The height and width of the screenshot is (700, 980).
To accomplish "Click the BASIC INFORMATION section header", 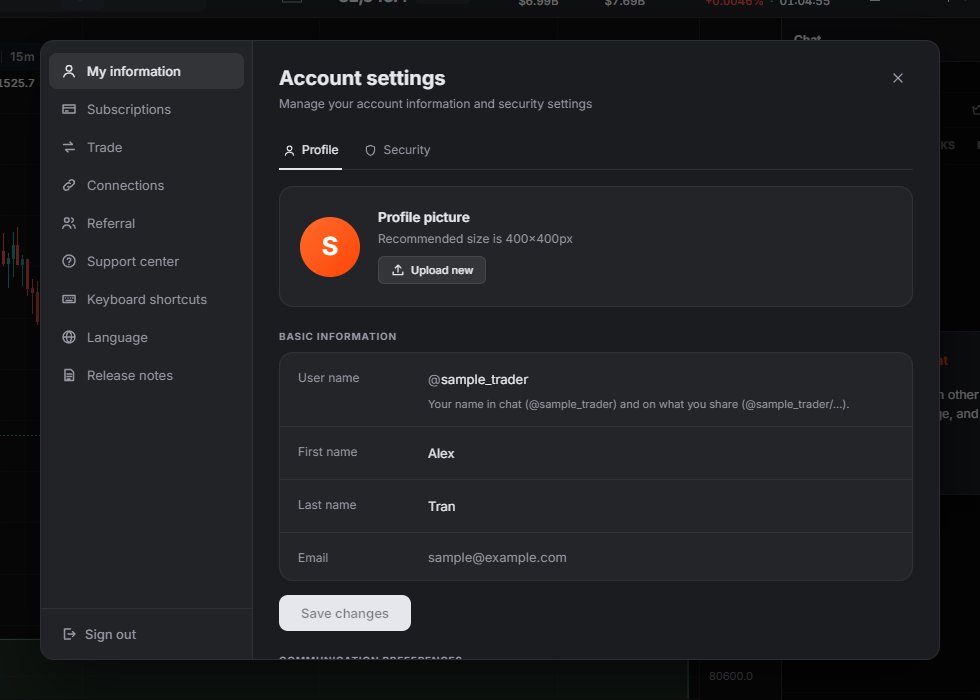I will tap(338, 336).
